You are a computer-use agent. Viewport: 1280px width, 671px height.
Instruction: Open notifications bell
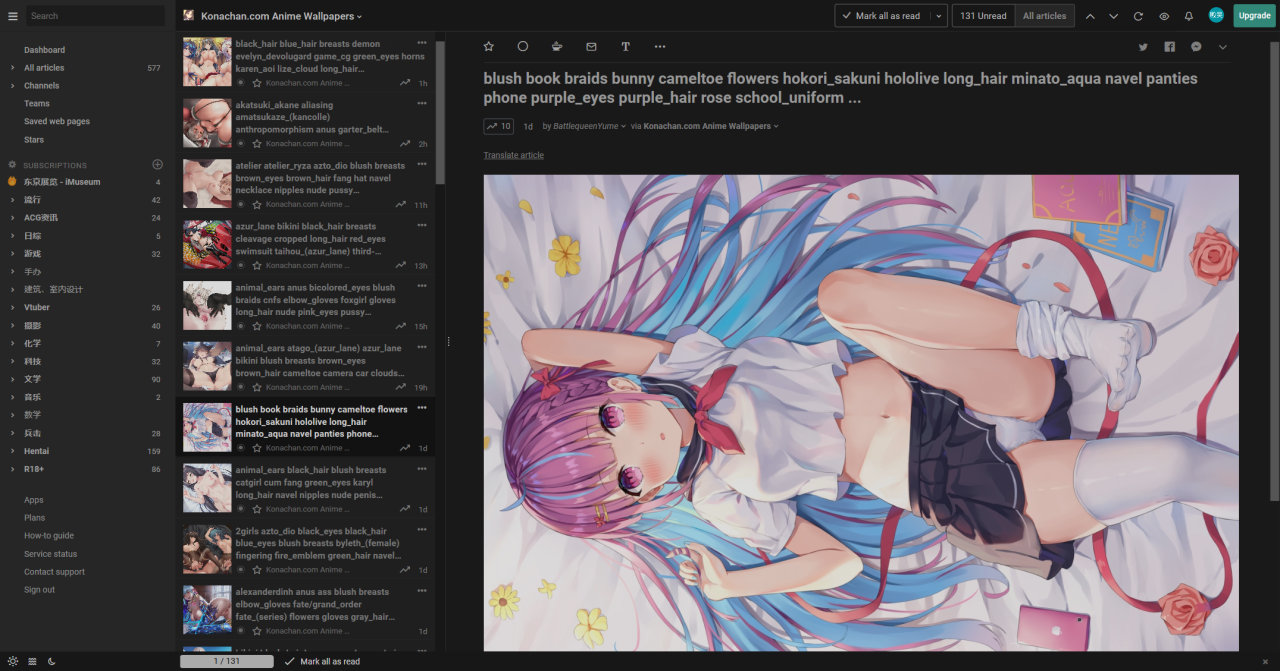pyautogui.click(x=1189, y=16)
